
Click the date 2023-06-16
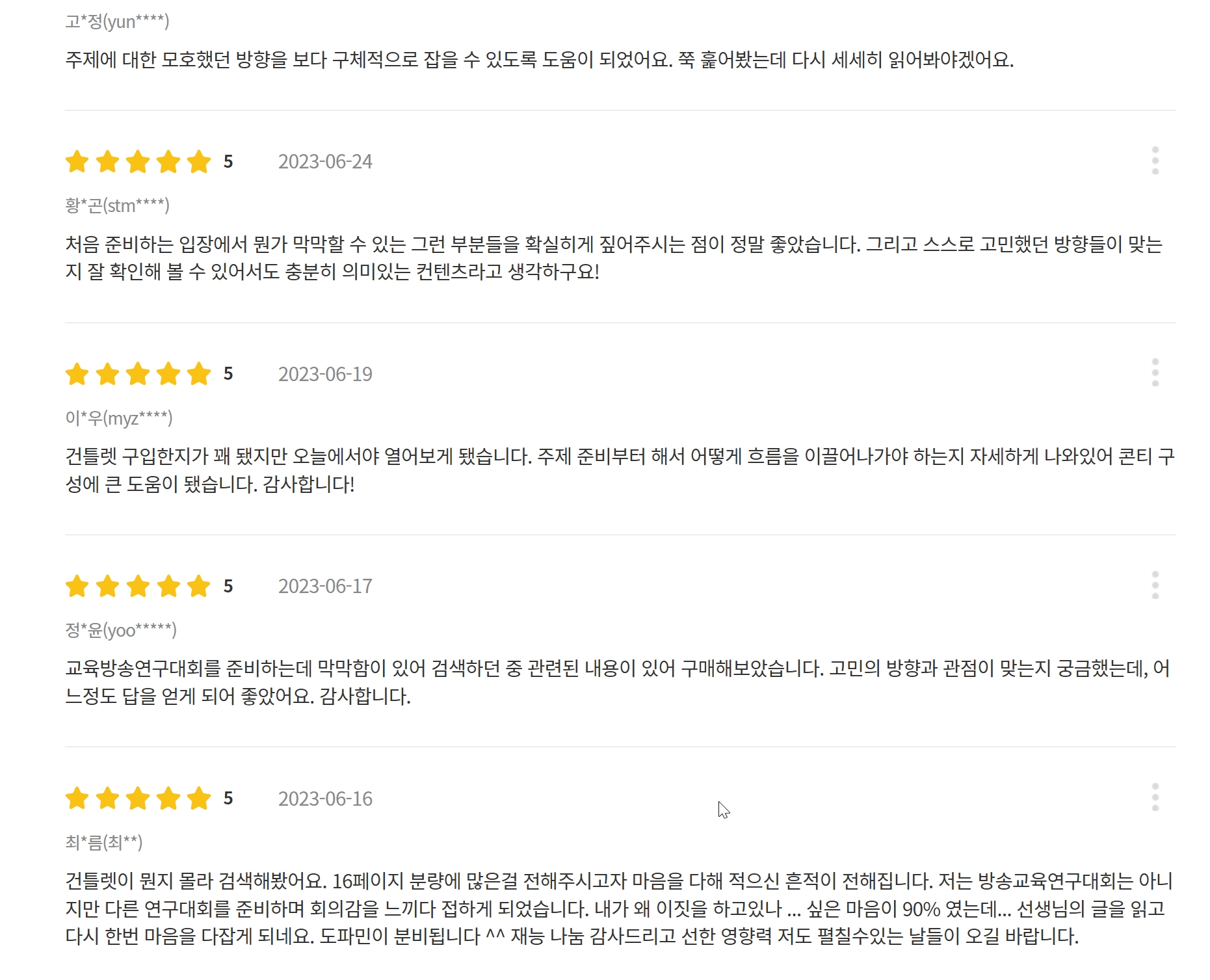(325, 799)
